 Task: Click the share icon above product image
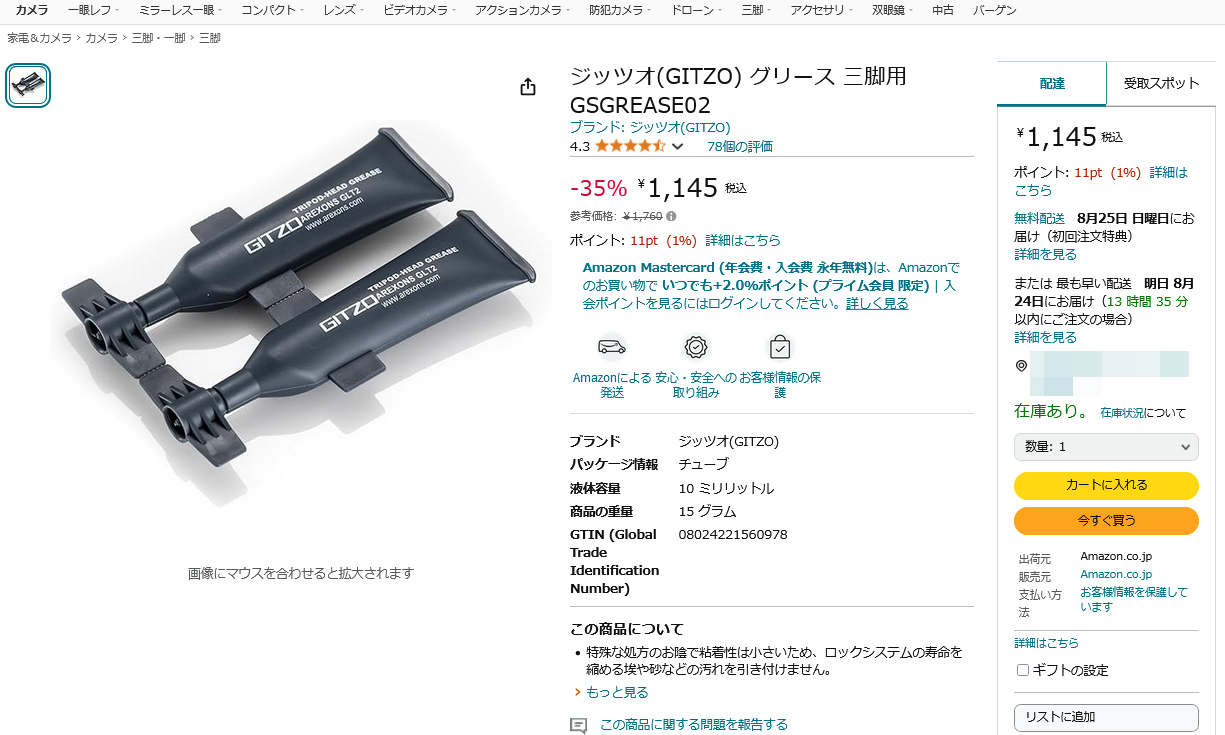coord(528,87)
